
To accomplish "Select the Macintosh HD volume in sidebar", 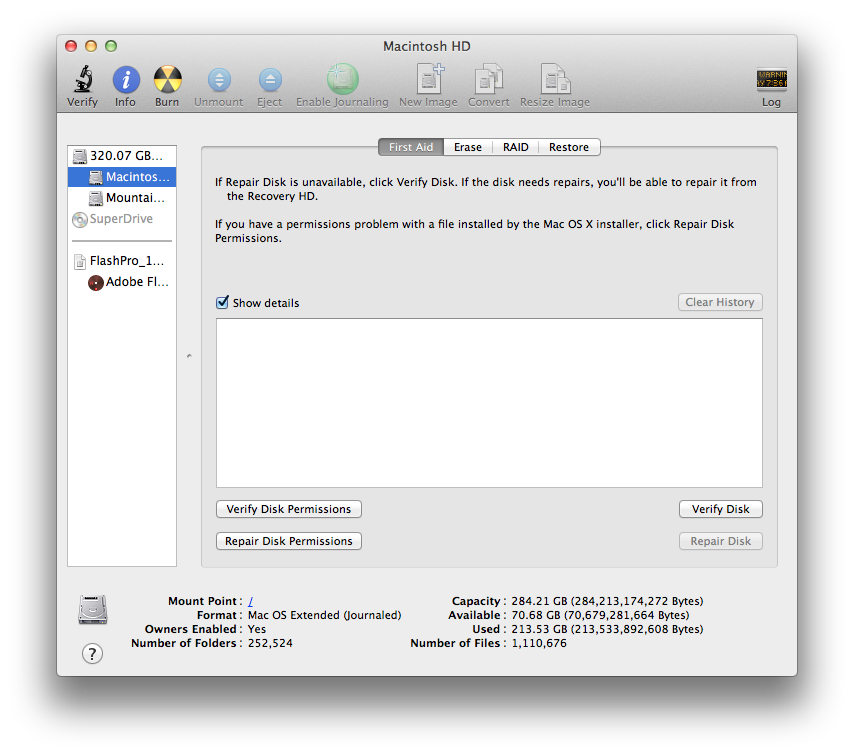I will (122, 176).
